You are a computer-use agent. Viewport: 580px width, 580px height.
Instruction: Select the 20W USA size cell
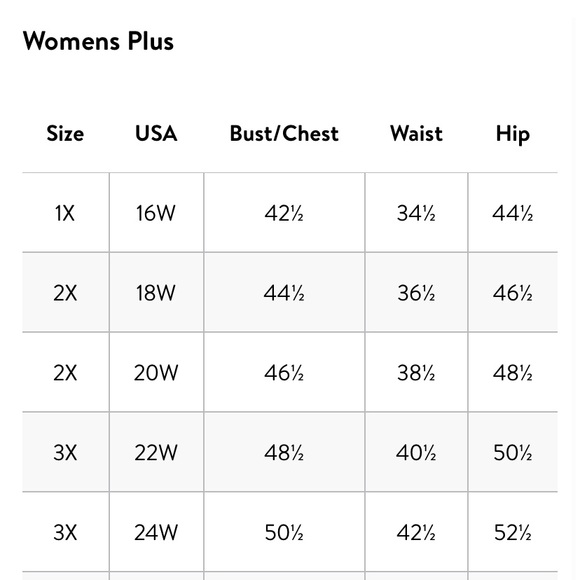coord(156,372)
